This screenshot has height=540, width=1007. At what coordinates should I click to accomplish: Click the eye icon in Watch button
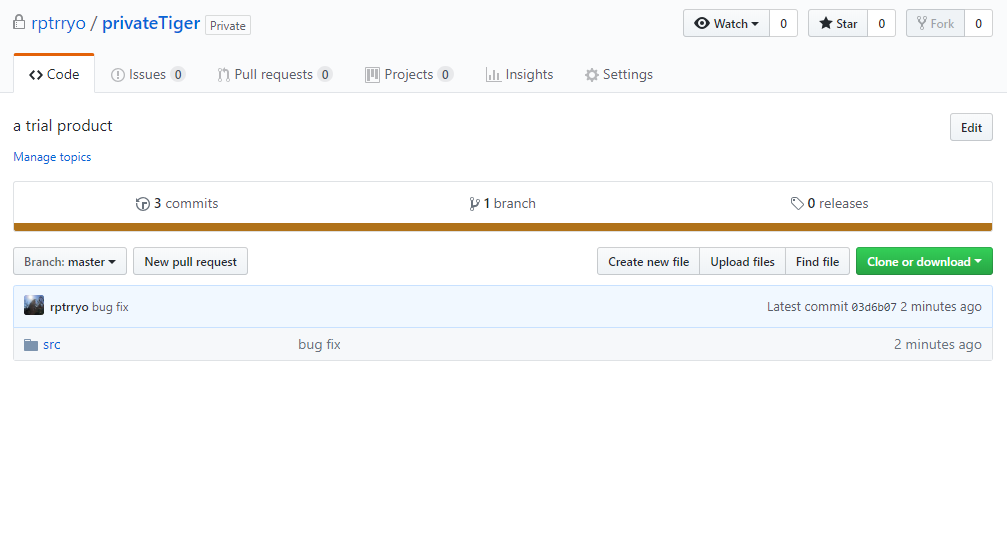click(x=702, y=24)
